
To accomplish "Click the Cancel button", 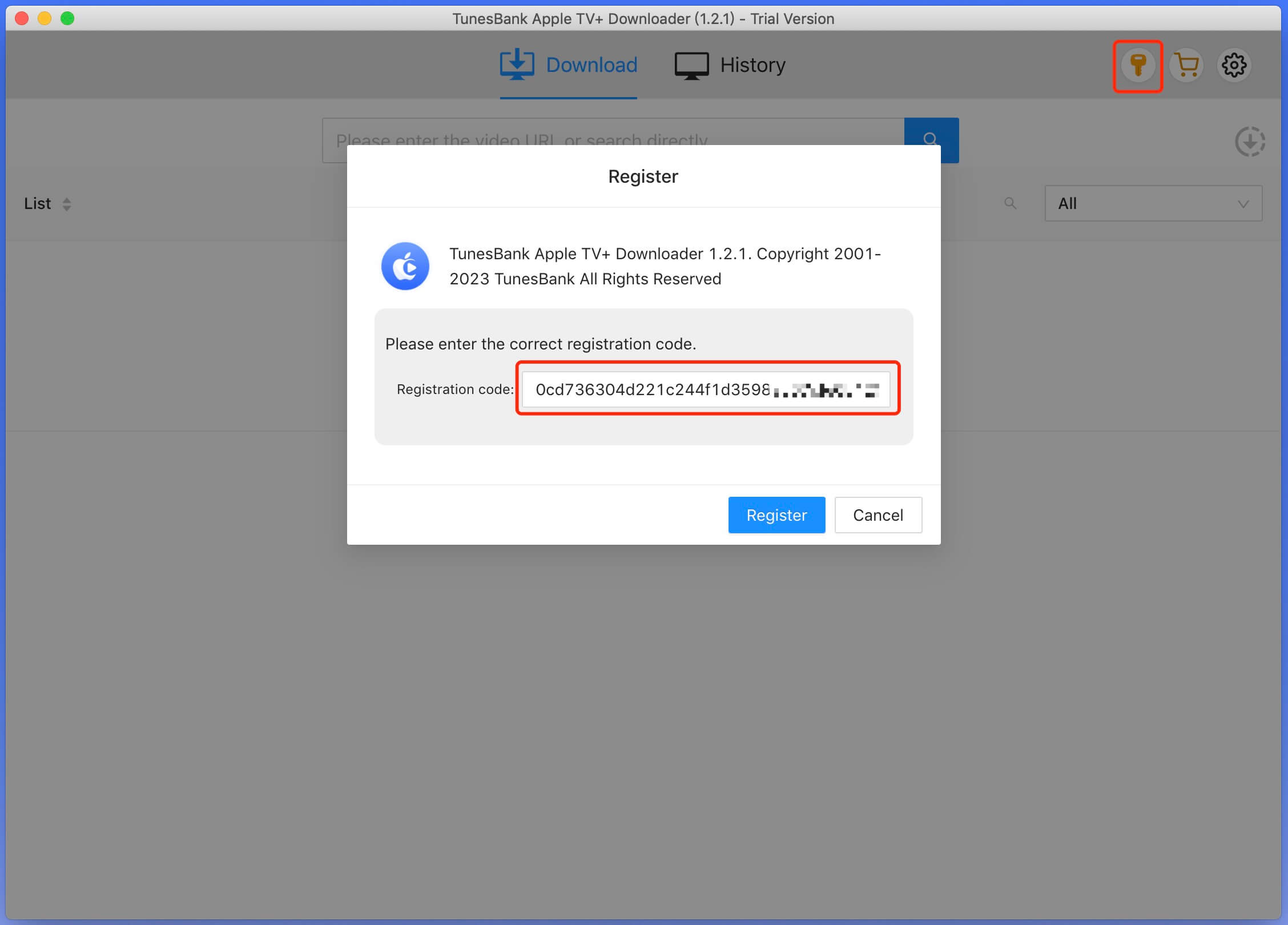I will [x=878, y=515].
